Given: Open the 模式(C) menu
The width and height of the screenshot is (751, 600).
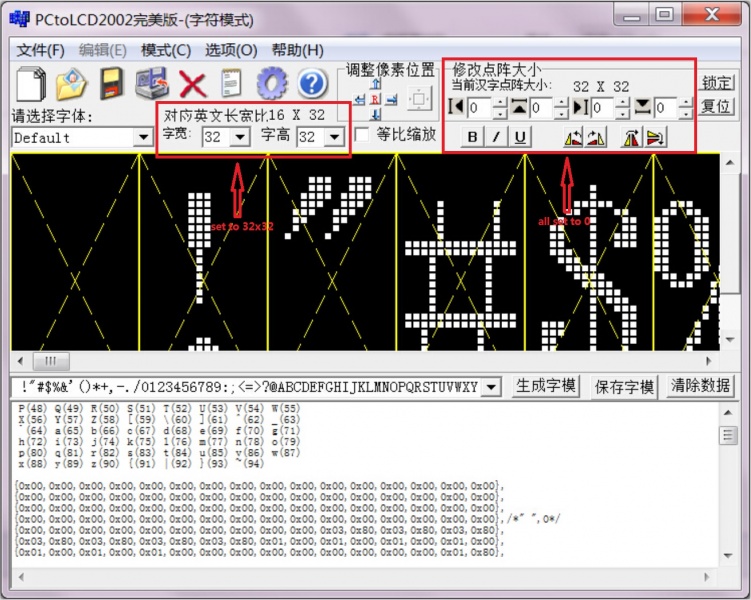Looking at the screenshot, I should coord(165,50).
